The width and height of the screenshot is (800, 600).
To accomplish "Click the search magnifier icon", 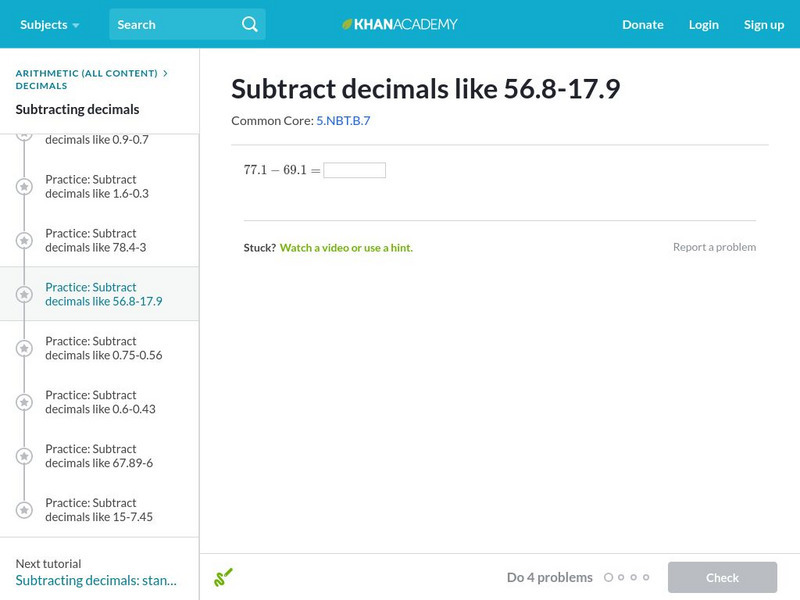I will click(250, 24).
